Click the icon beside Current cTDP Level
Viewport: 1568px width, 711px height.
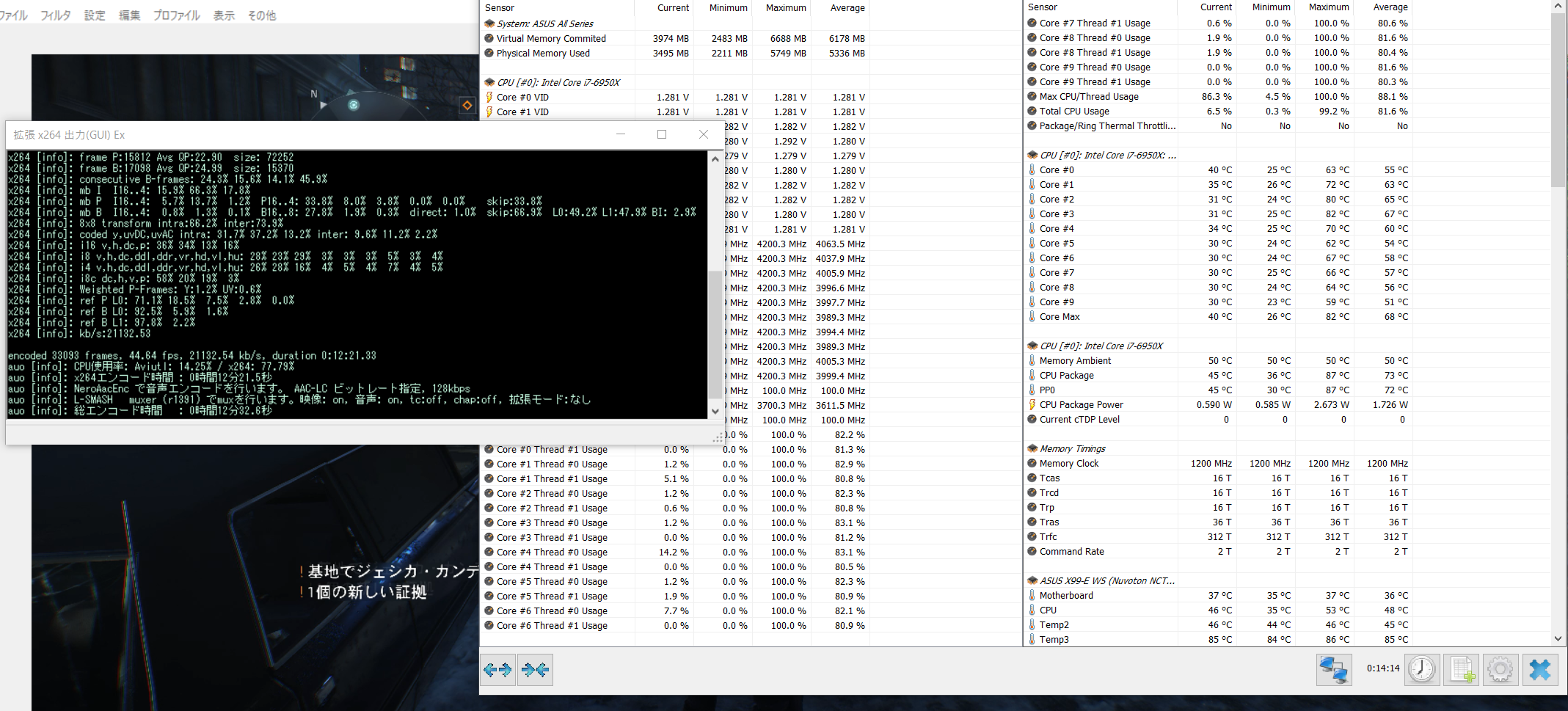[1032, 419]
